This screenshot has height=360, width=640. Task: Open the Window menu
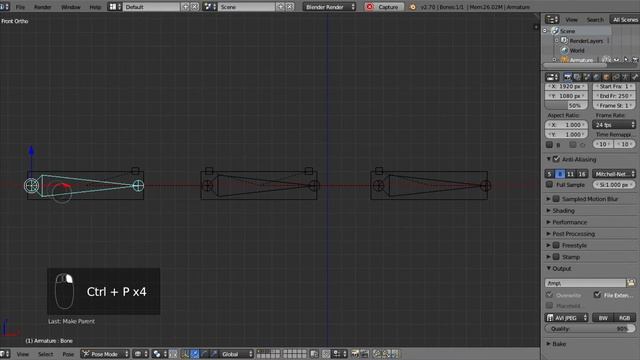tap(70, 7)
